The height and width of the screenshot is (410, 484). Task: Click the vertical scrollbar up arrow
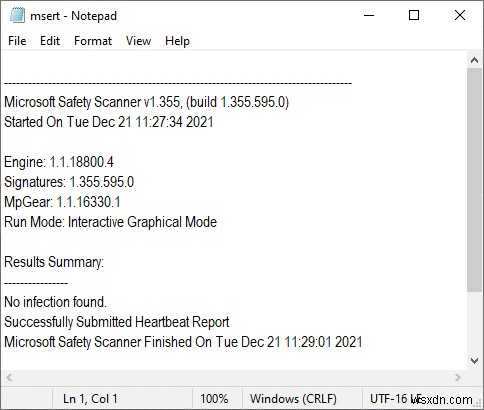pos(474,60)
